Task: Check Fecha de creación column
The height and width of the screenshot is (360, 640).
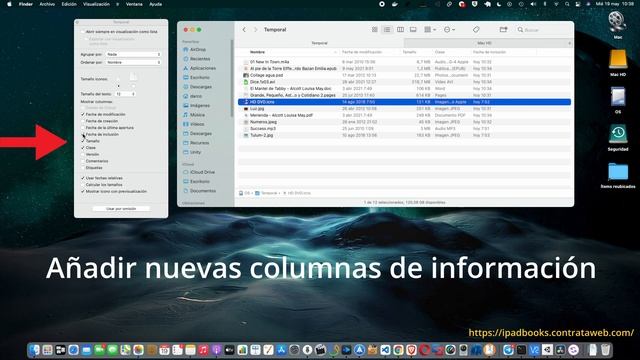Action: coord(83,121)
